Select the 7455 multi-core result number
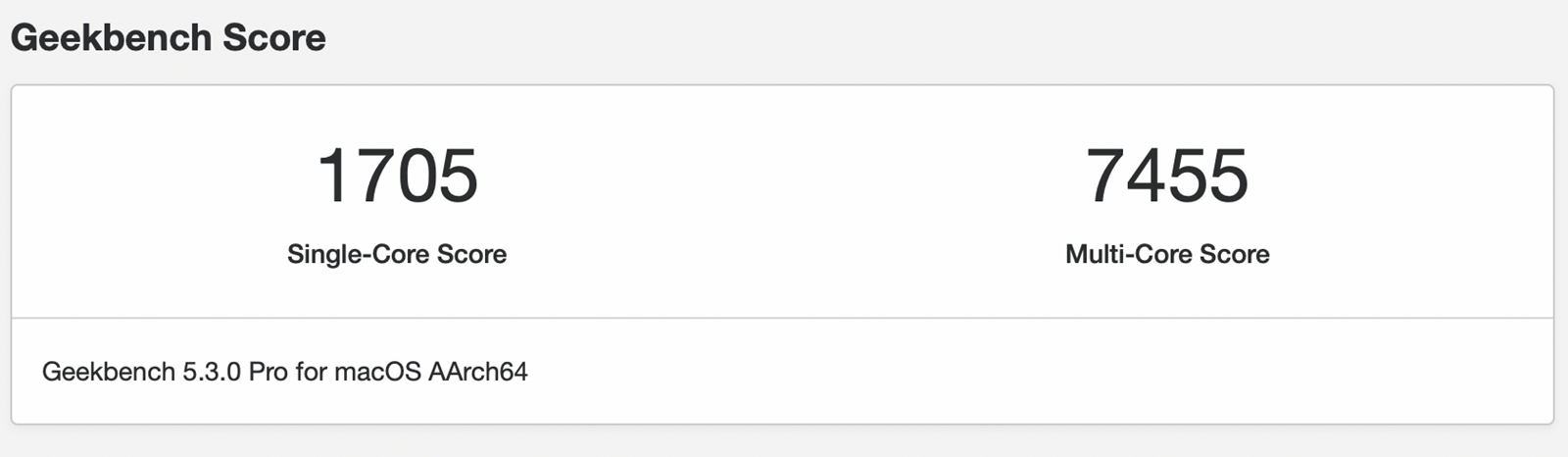The image size is (1568, 457). click(1167, 177)
